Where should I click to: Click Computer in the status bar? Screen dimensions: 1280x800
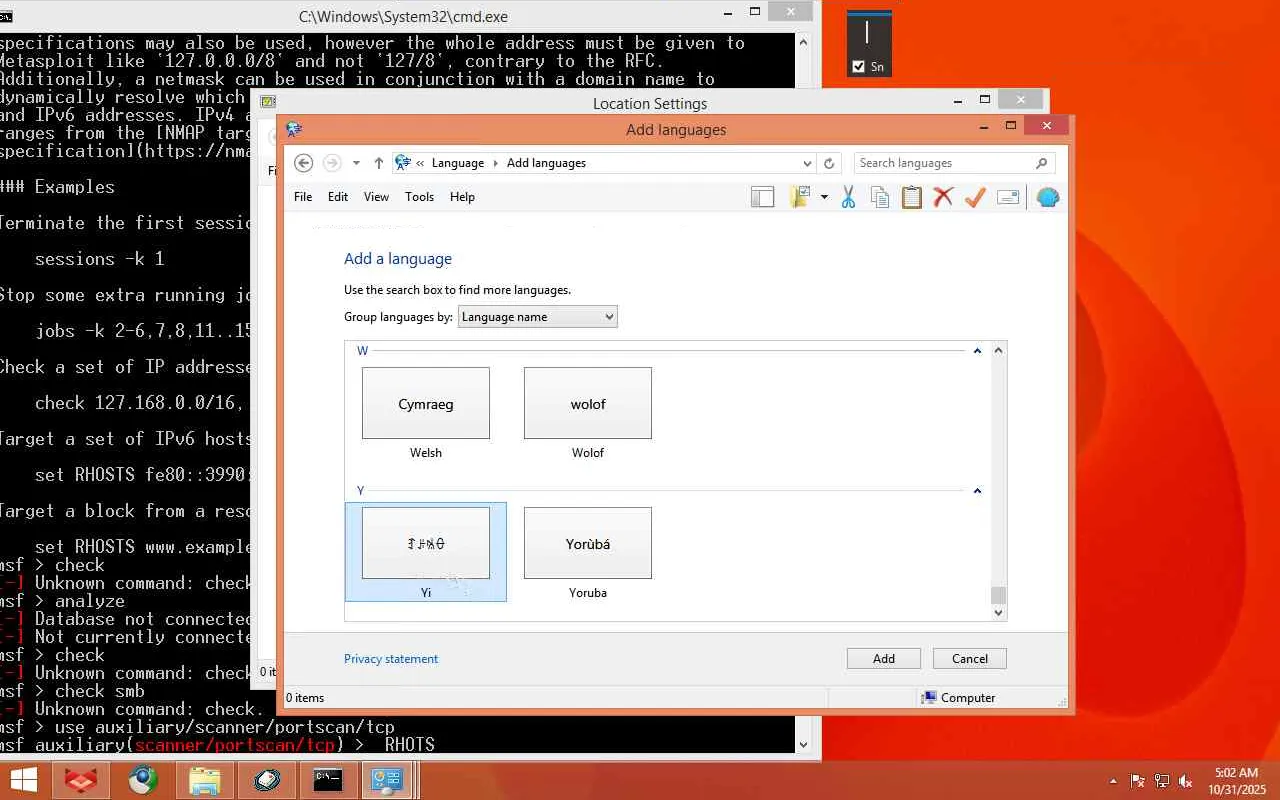(x=958, y=698)
